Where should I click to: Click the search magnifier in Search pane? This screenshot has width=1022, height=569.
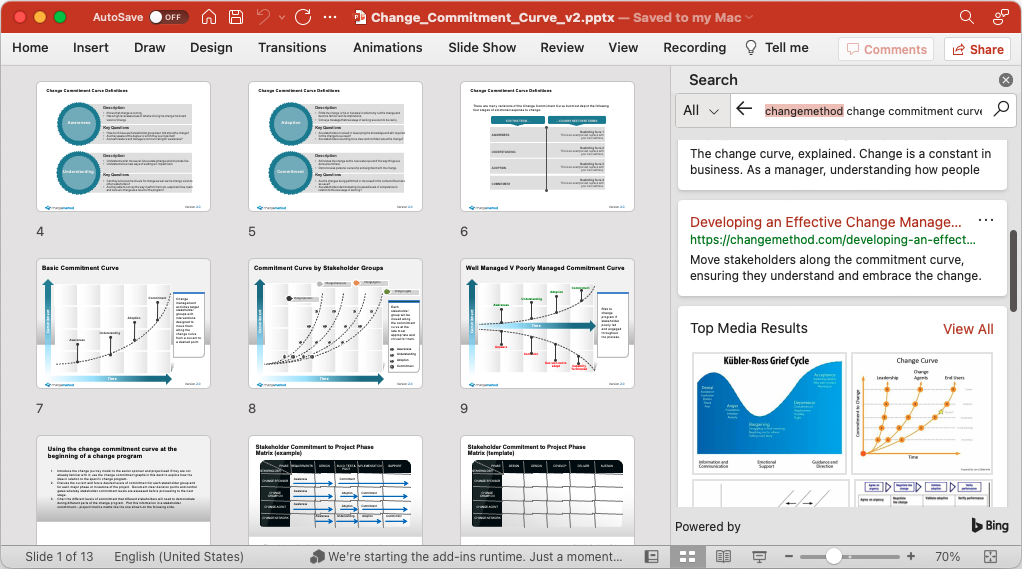click(x=1001, y=110)
